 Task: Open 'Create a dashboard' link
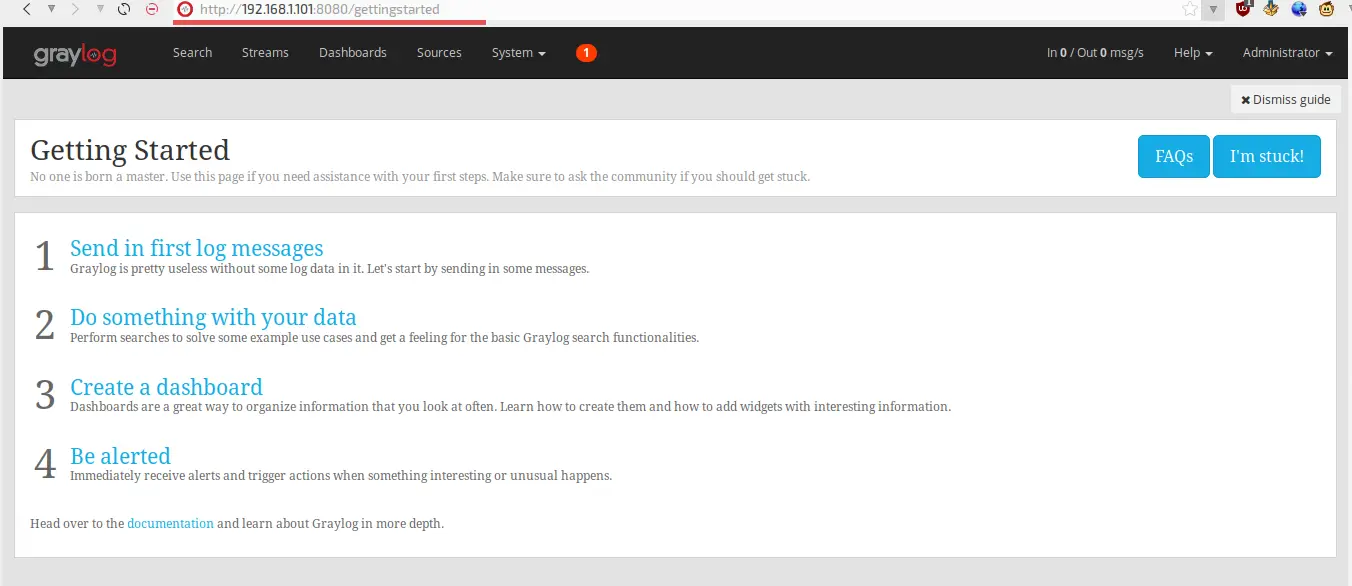(166, 387)
